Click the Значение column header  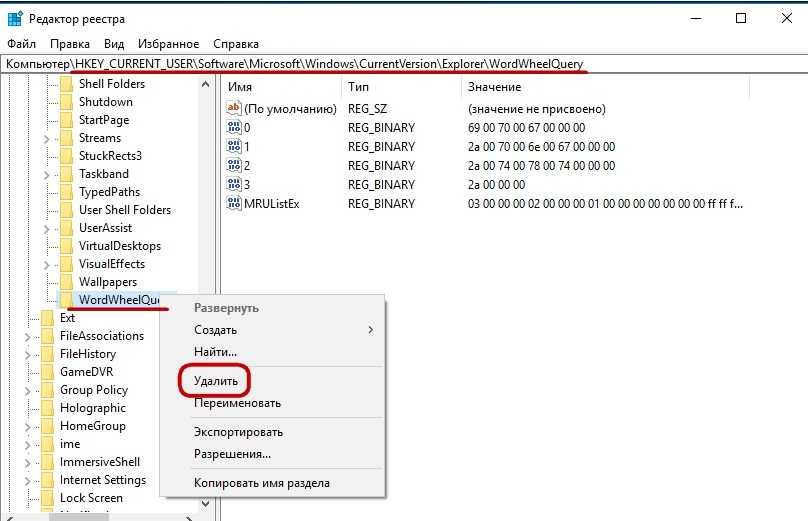pyautogui.click(x=494, y=87)
